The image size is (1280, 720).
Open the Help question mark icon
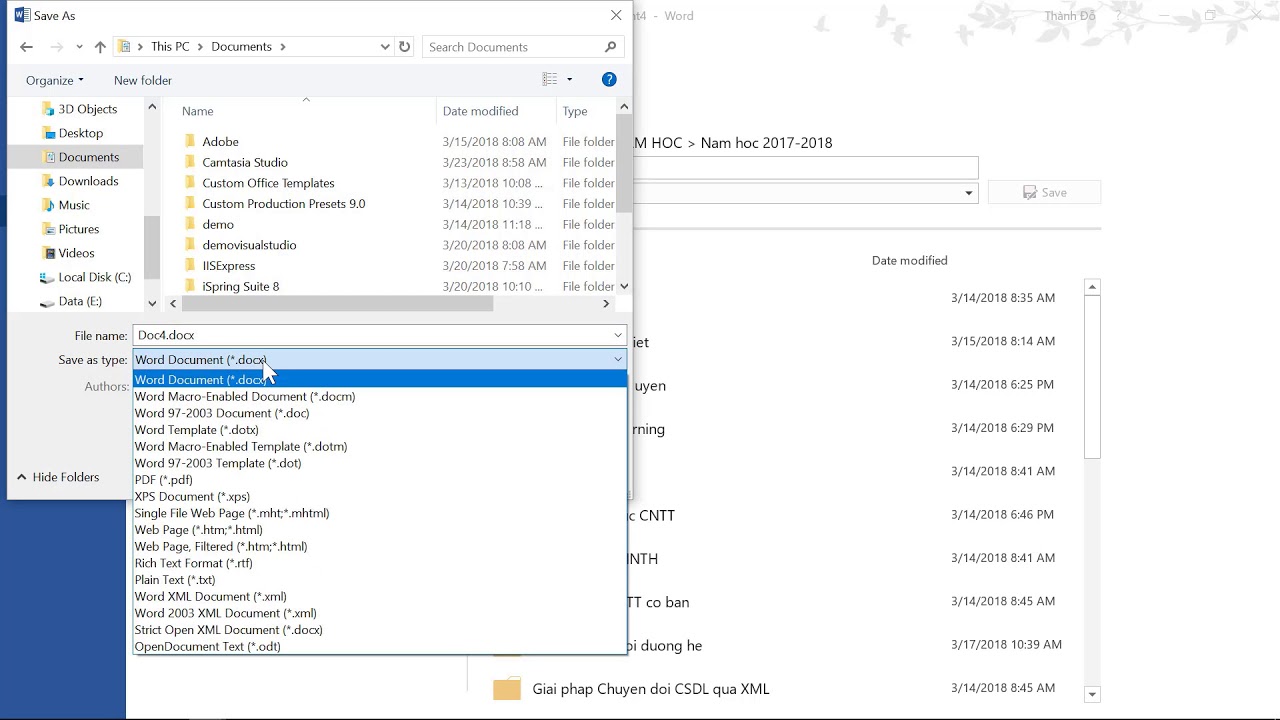[609, 80]
